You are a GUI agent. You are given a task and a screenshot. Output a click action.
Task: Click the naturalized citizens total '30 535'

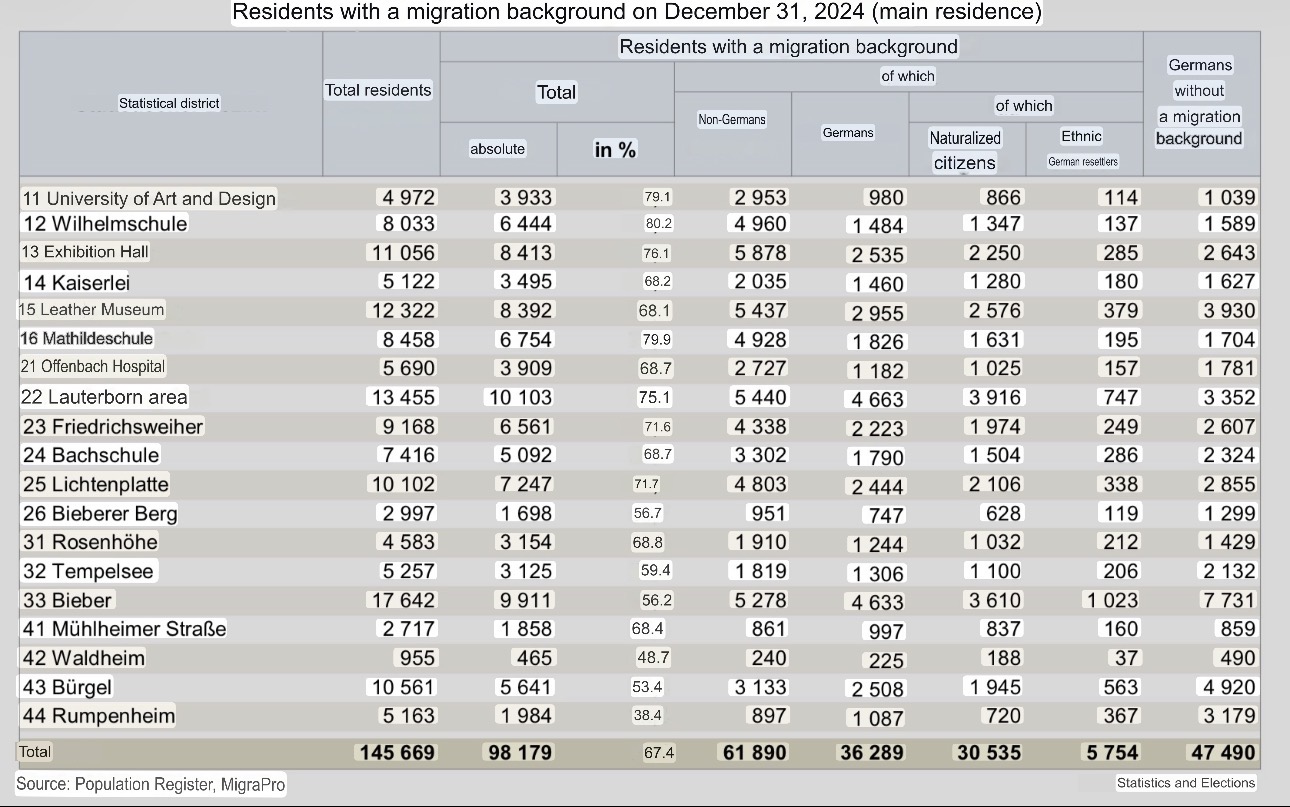[989, 752]
